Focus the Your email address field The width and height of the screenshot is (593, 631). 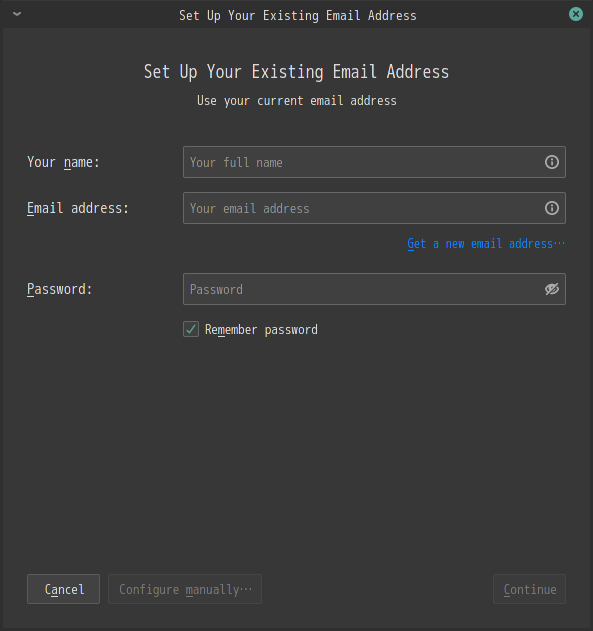point(374,208)
